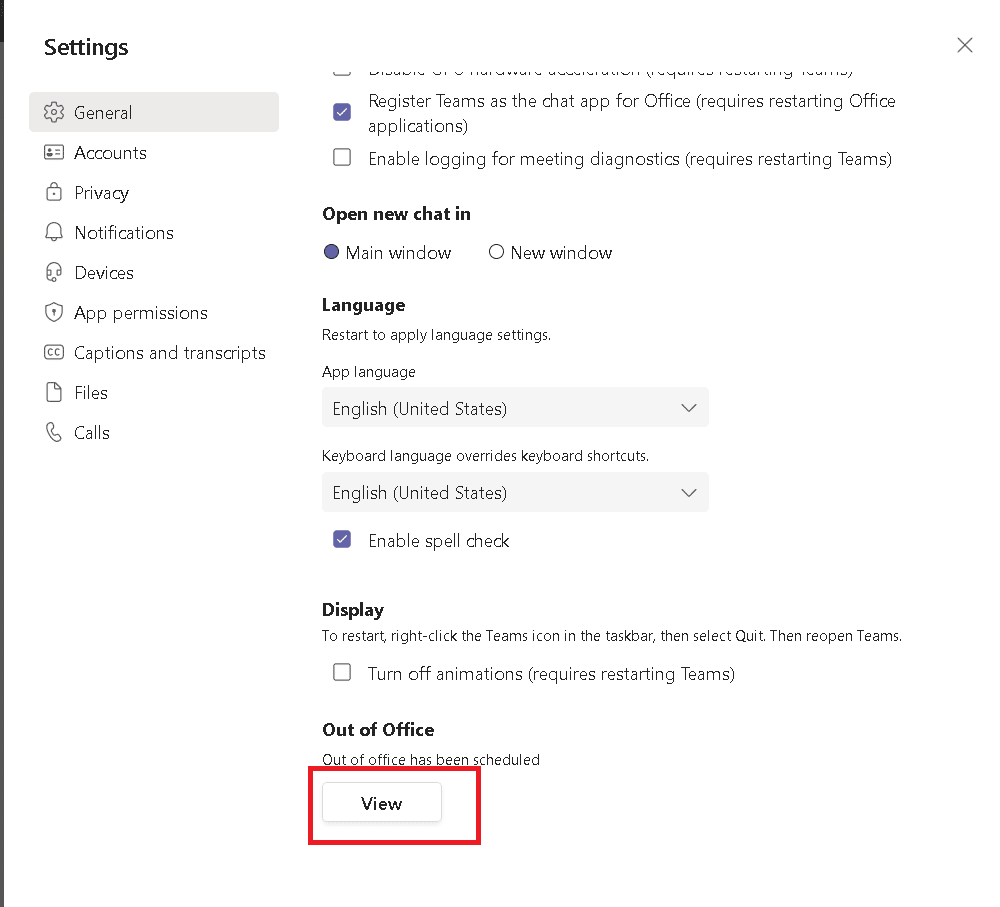Select Main window radio option
Image resolution: width=1000 pixels, height=907 pixels.
coord(331,252)
